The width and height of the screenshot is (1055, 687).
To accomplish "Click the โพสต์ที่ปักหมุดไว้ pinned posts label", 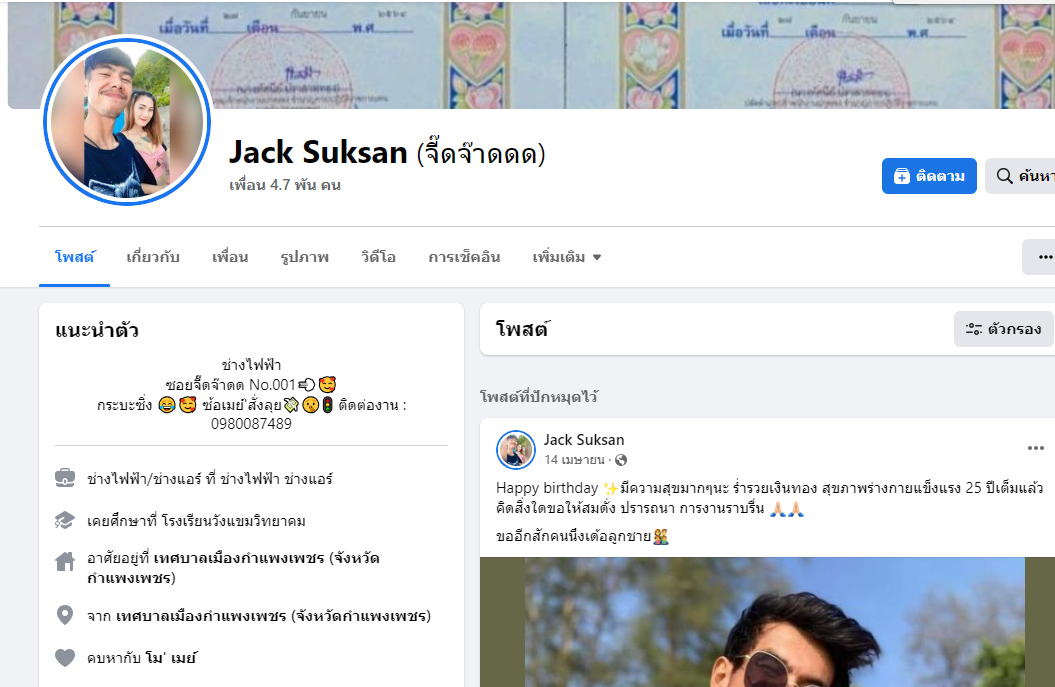I will [539, 397].
